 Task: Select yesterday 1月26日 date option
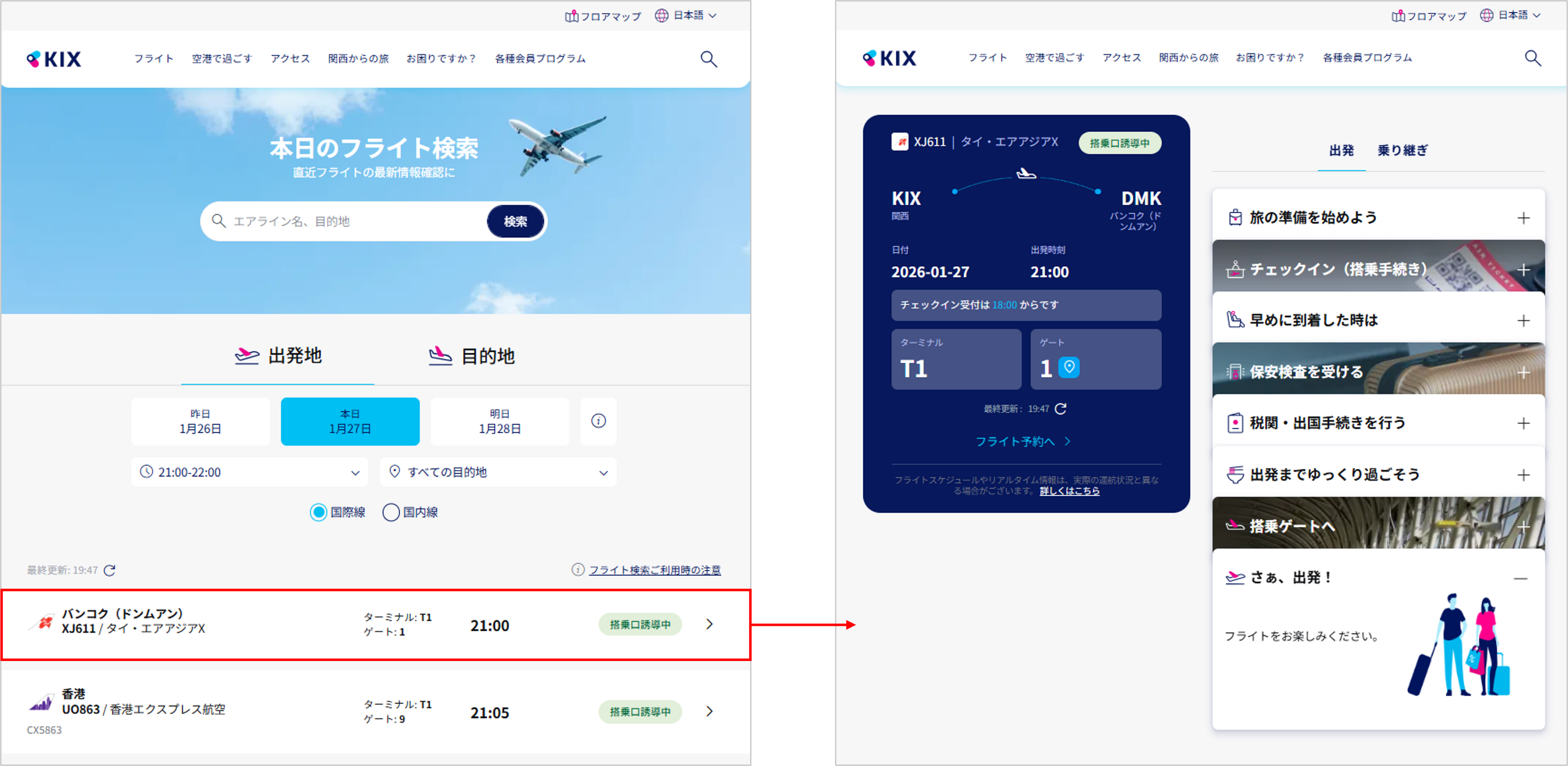pos(200,421)
